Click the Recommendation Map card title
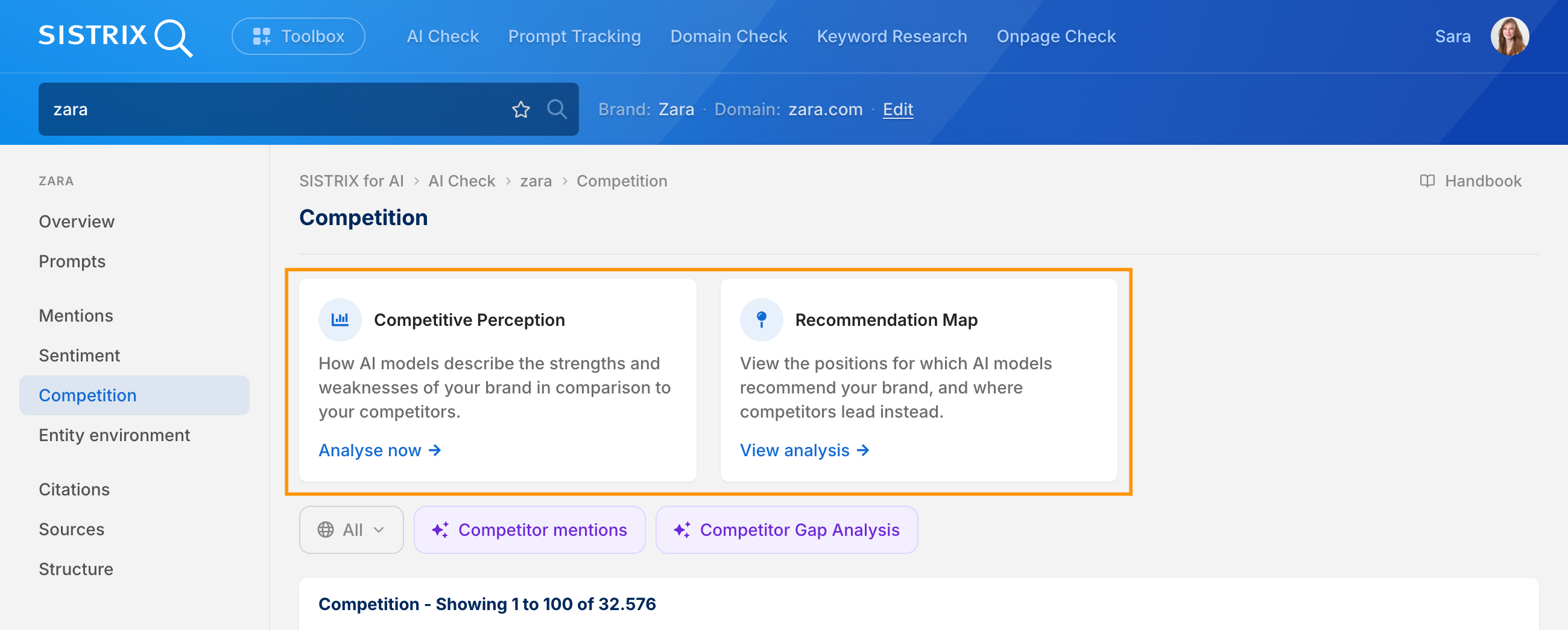This screenshot has height=630, width=1568. [887, 320]
